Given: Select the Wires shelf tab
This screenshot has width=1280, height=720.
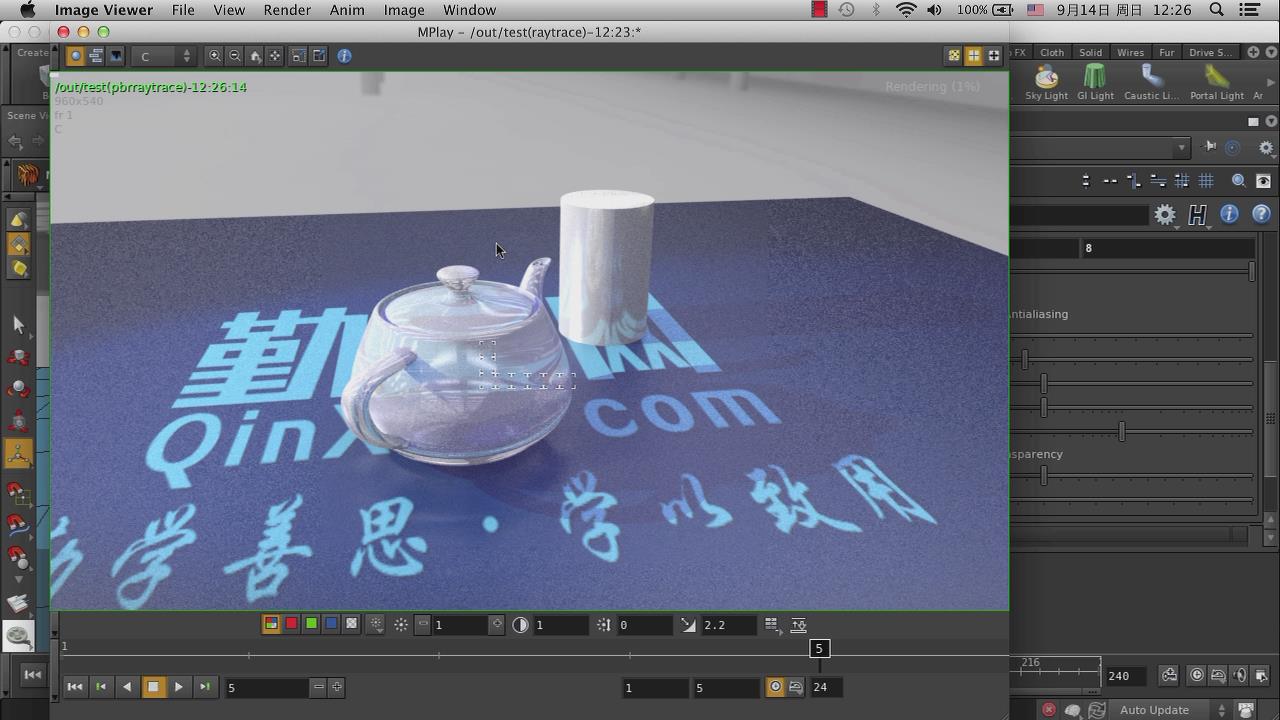Looking at the screenshot, I should [x=1130, y=52].
